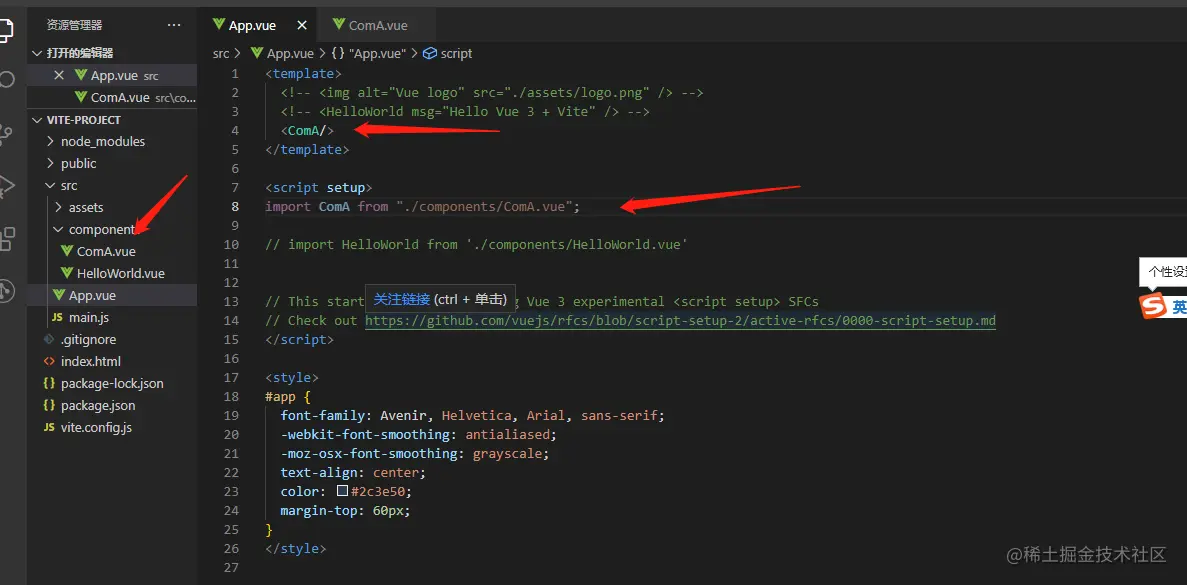1187x585 pixels.
Task: Expand the public folder
Action: [51, 163]
